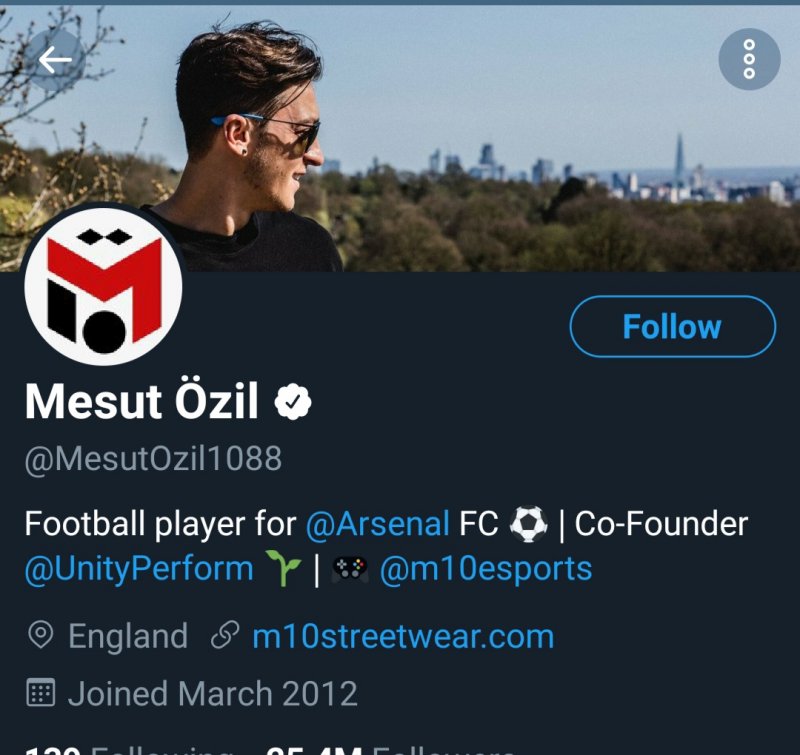This screenshot has height=755, width=800.
Task: Open the M logo profile avatar
Action: tap(103, 286)
